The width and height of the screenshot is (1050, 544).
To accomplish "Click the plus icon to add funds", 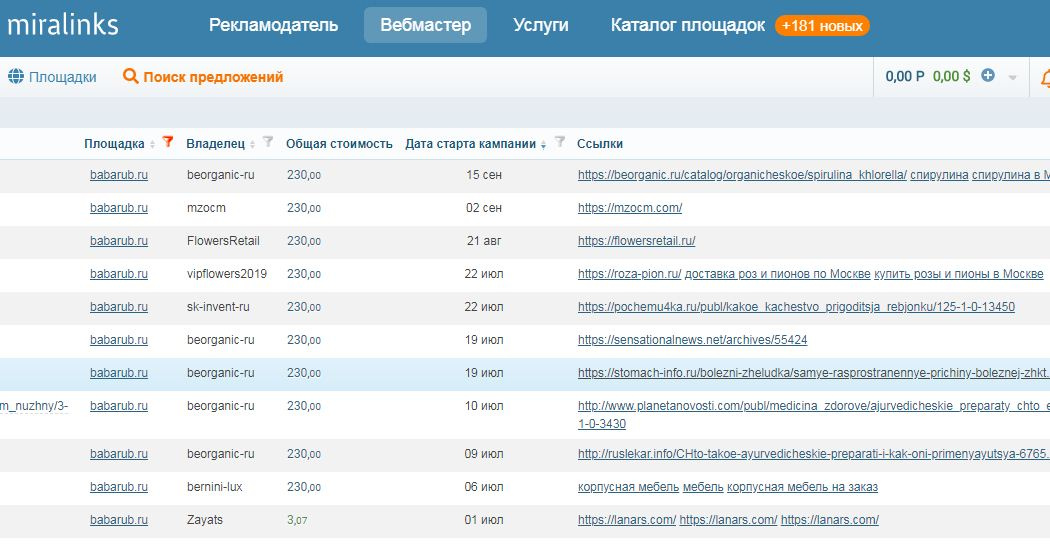I will (988, 76).
